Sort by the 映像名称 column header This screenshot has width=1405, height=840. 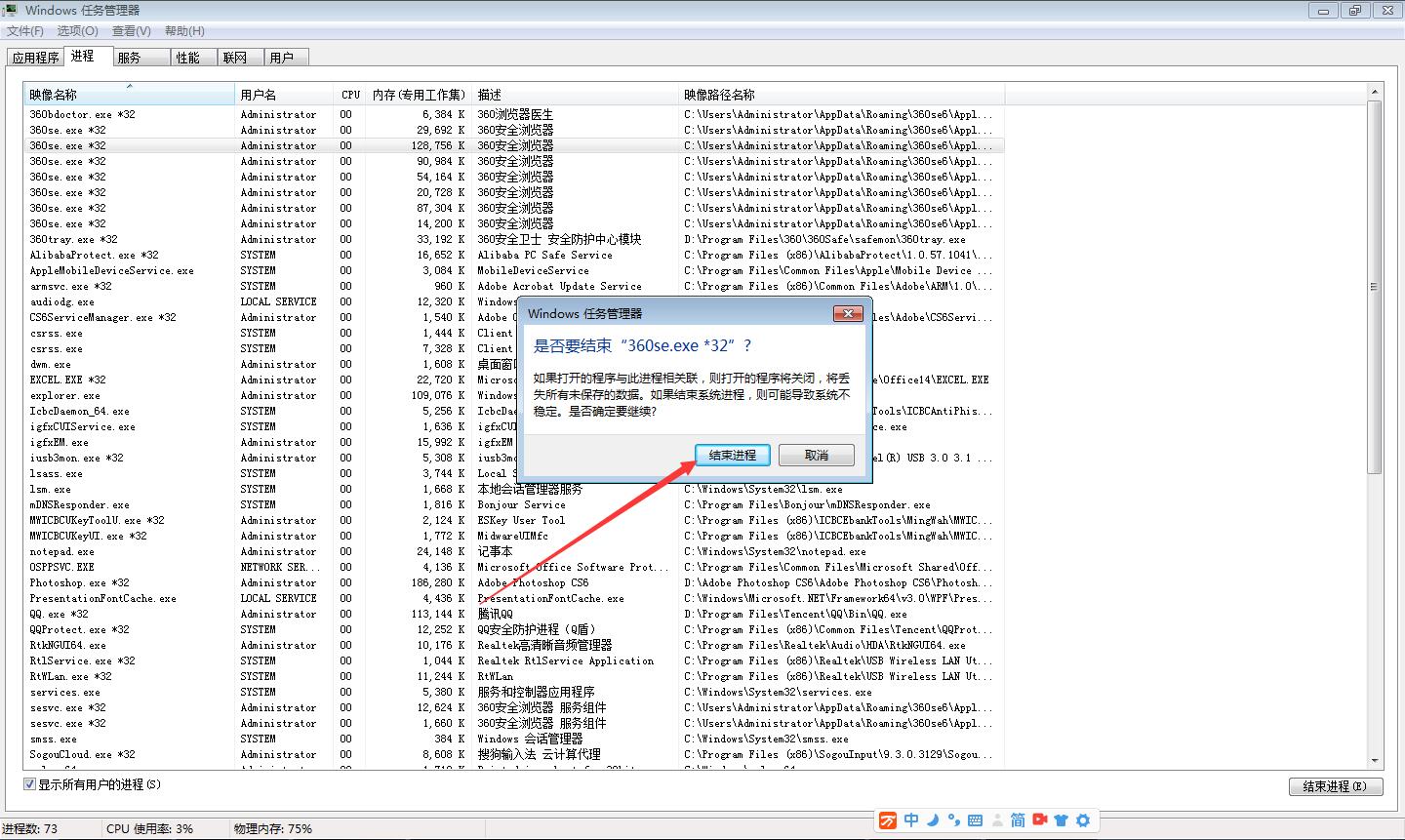coord(129,95)
